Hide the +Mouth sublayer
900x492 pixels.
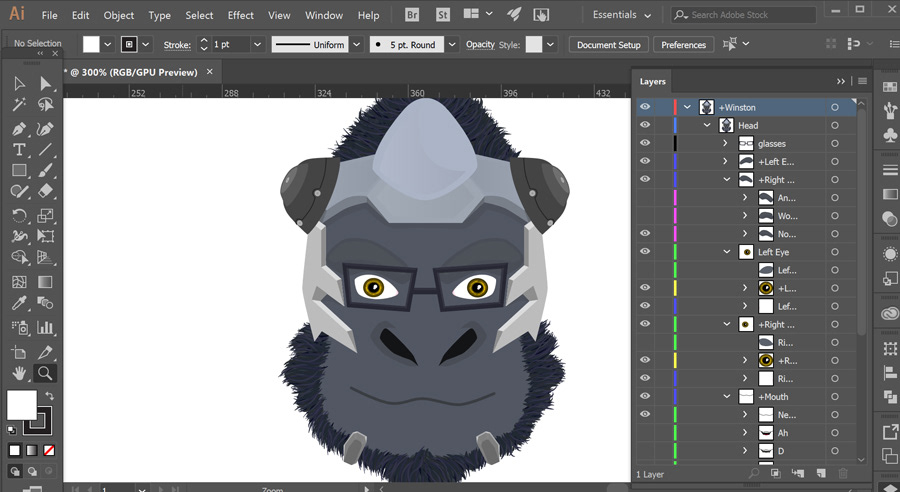(645, 396)
